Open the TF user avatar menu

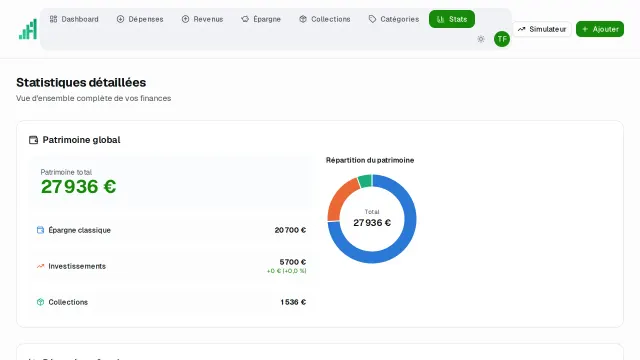coord(502,39)
